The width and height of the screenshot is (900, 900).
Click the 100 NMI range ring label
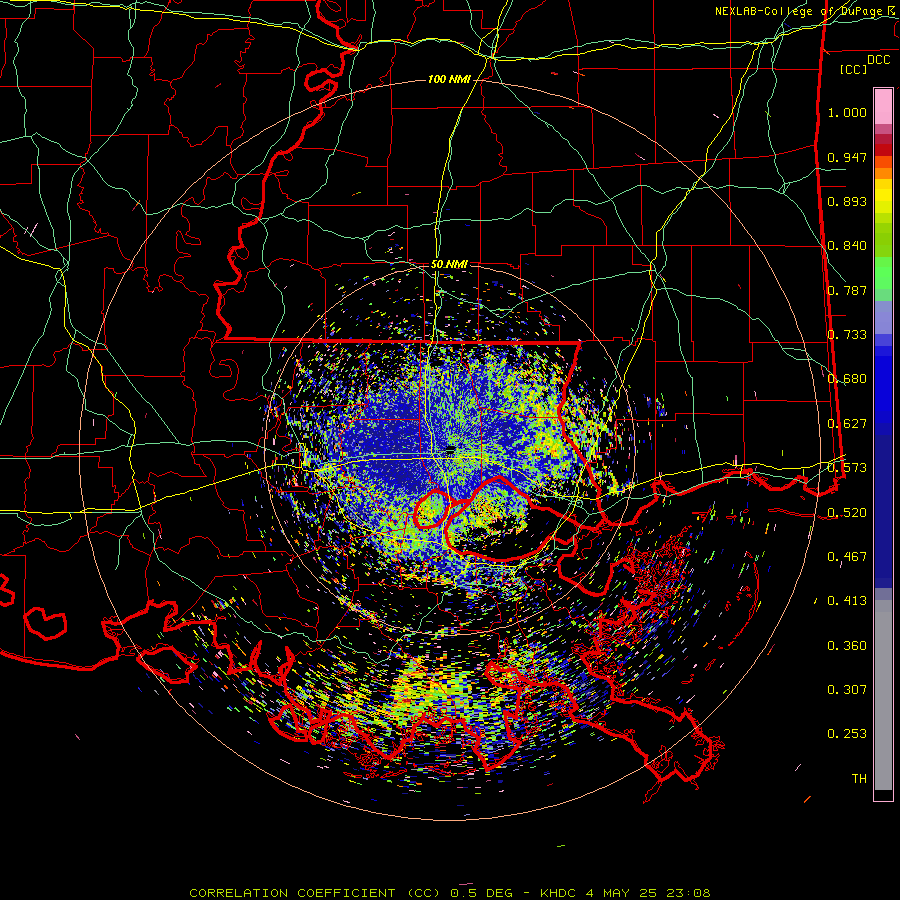(x=449, y=79)
